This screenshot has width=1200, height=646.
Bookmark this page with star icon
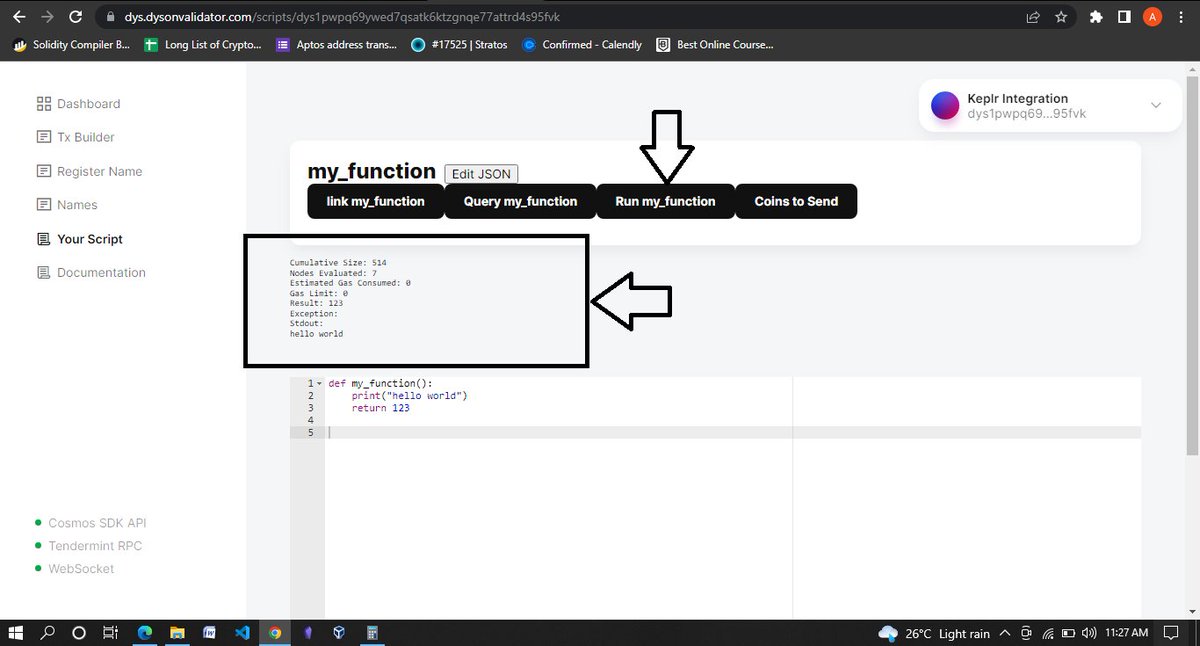[x=1061, y=17]
